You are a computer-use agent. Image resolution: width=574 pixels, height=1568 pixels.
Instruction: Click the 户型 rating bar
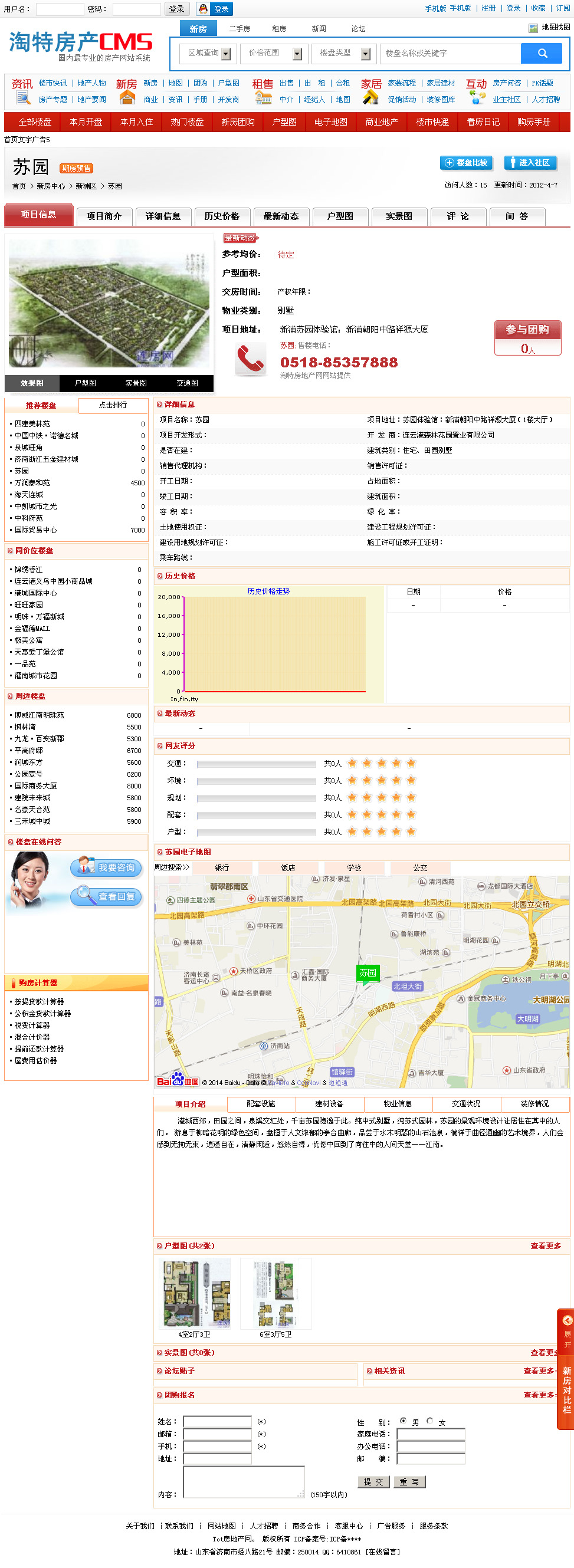pyautogui.click(x=256, y=831)
